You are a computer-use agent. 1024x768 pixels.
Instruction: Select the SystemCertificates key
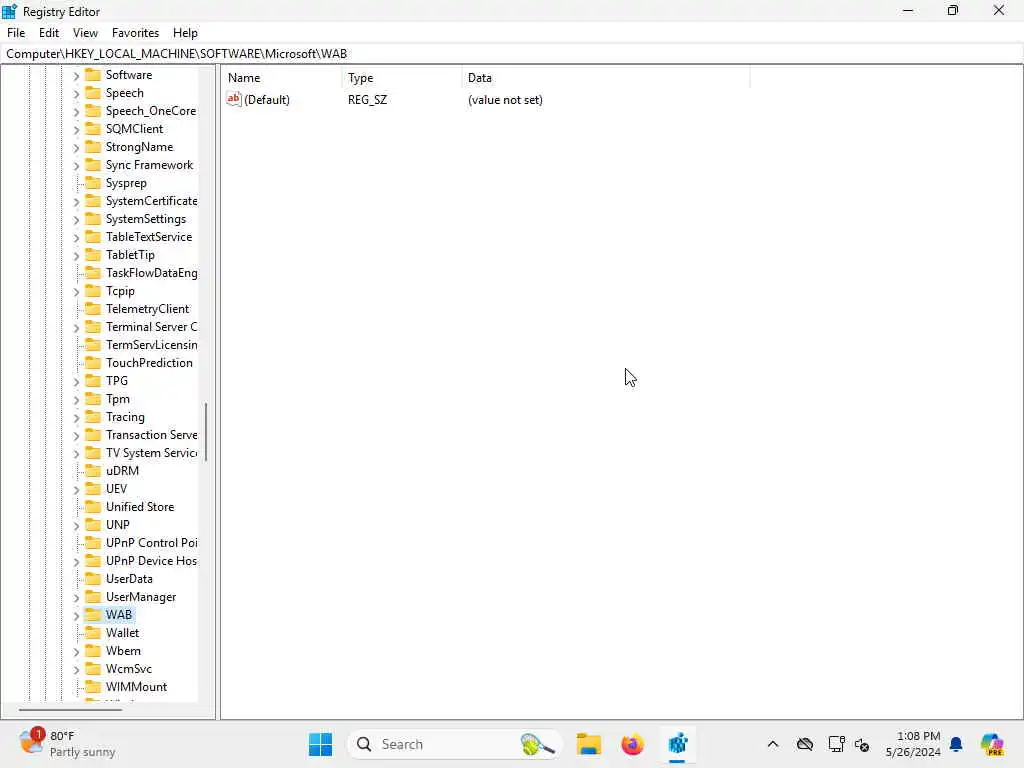152,201
